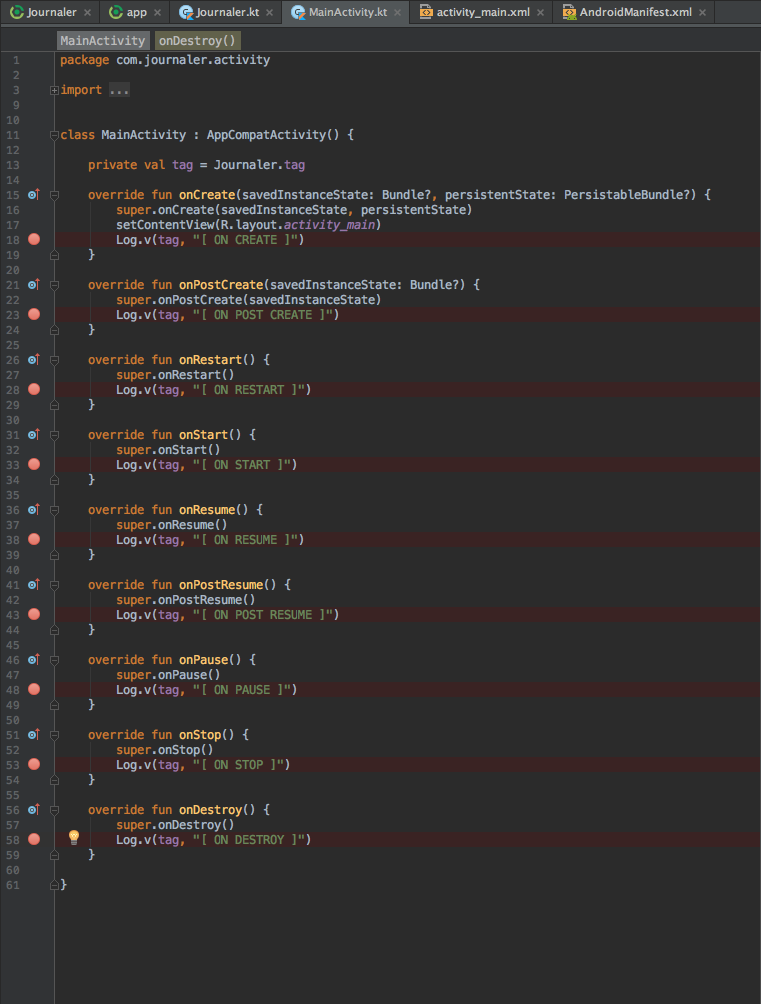
Task: Click line number 11 in the gutter
Action: tap(13, 135)
